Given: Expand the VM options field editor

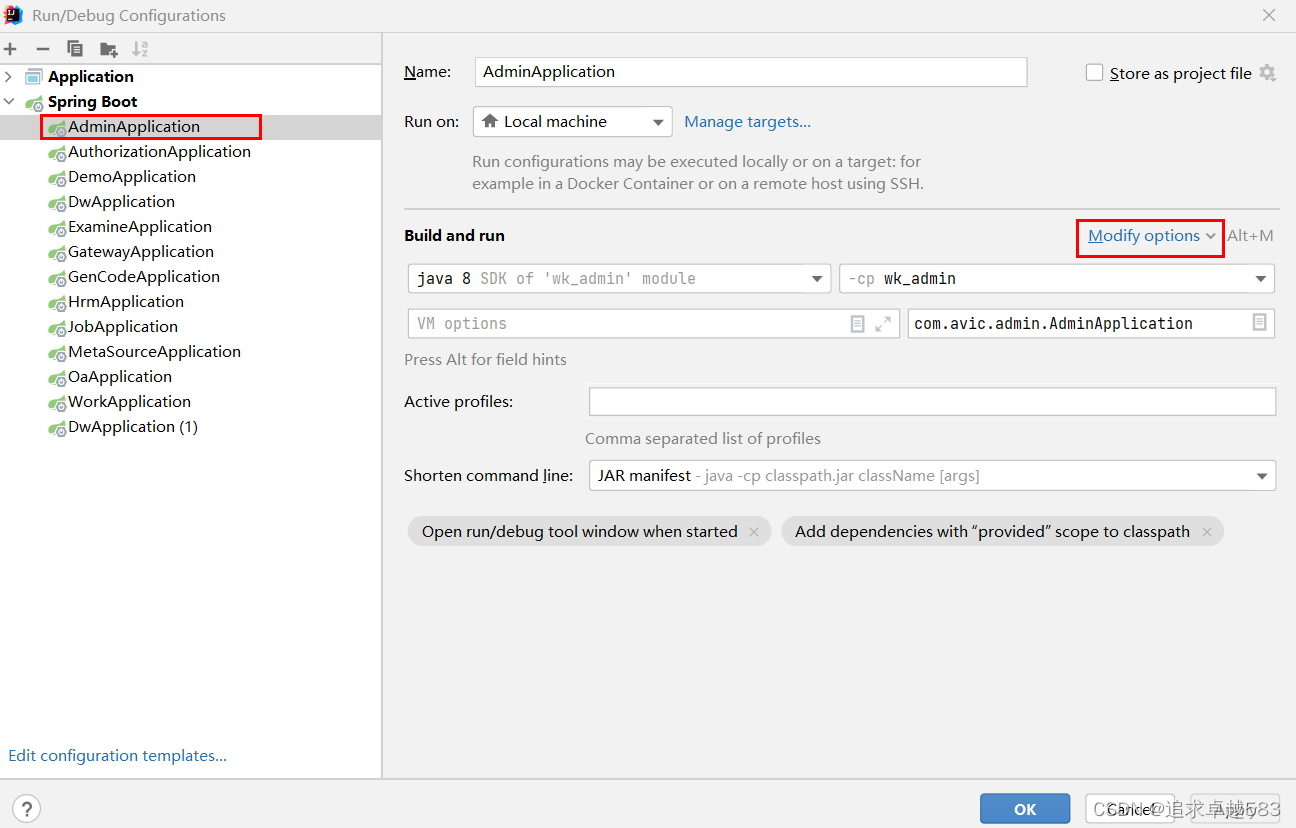Looking at the screenshot, I should [883, 324].
